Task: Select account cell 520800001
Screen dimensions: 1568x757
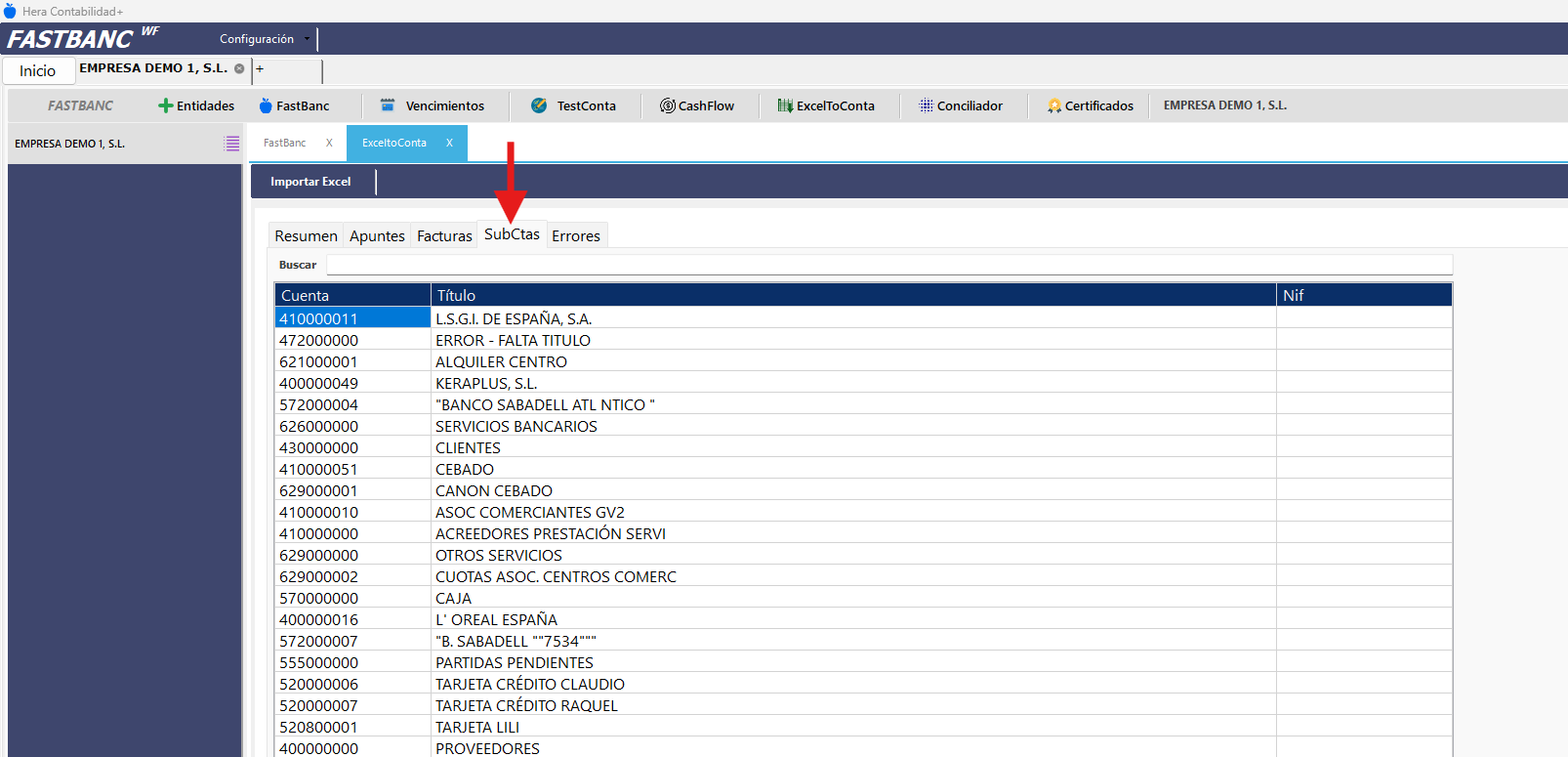Action: 352,727
